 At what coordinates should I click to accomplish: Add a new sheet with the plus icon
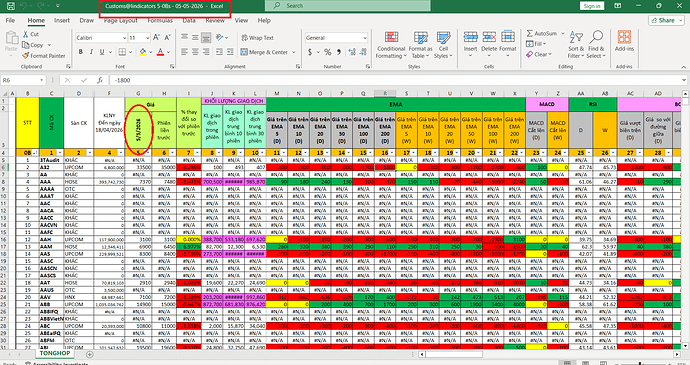point(90,354)
